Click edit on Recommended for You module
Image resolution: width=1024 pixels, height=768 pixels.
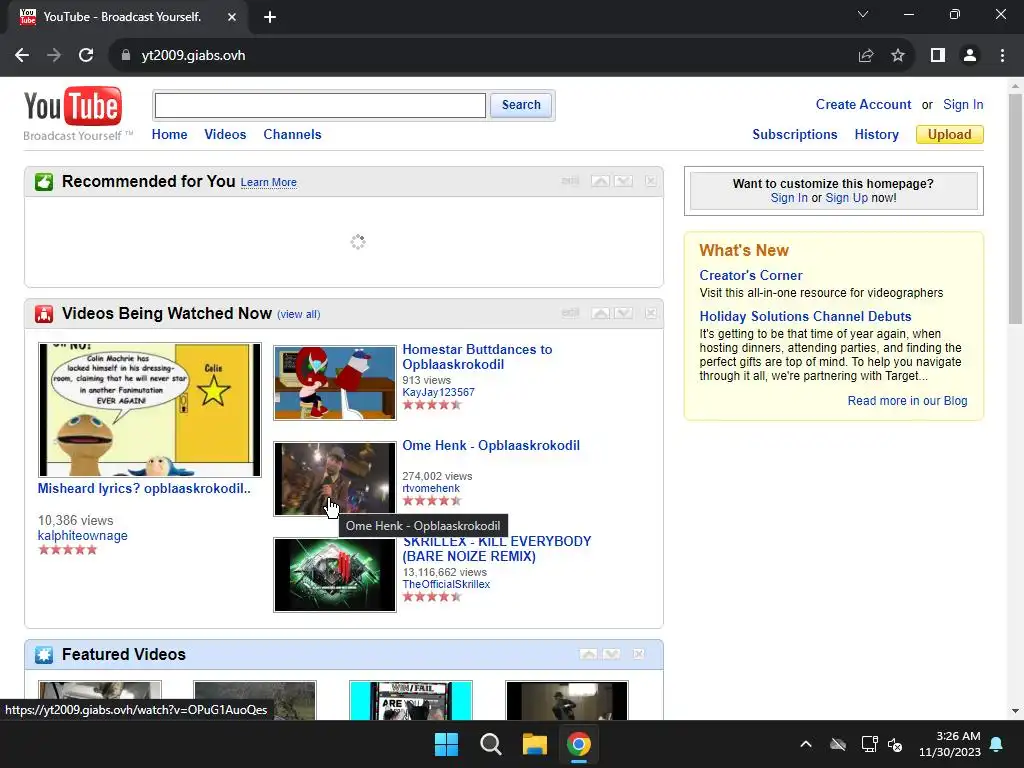click(570, 181)
